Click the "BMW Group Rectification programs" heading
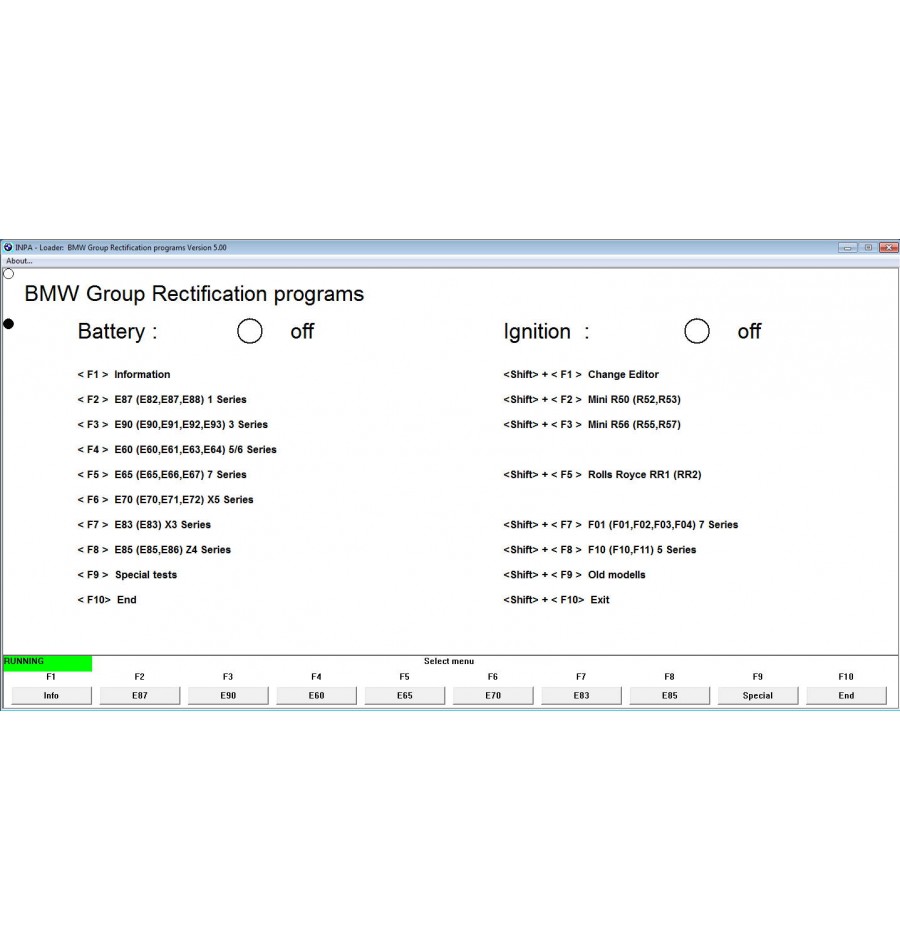 tap(194, 294)
